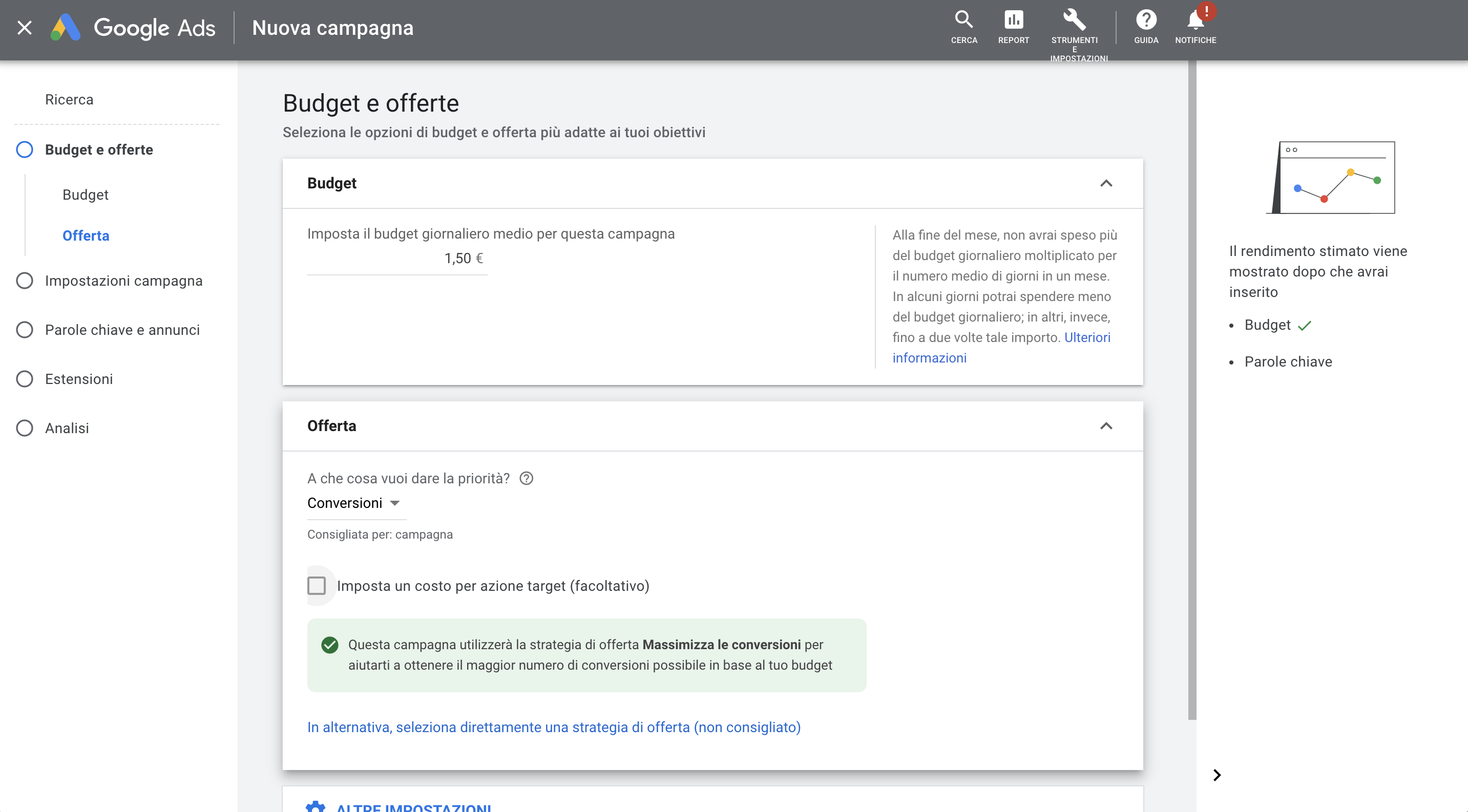Click the priority question-mark help icon

click(526, 478)
